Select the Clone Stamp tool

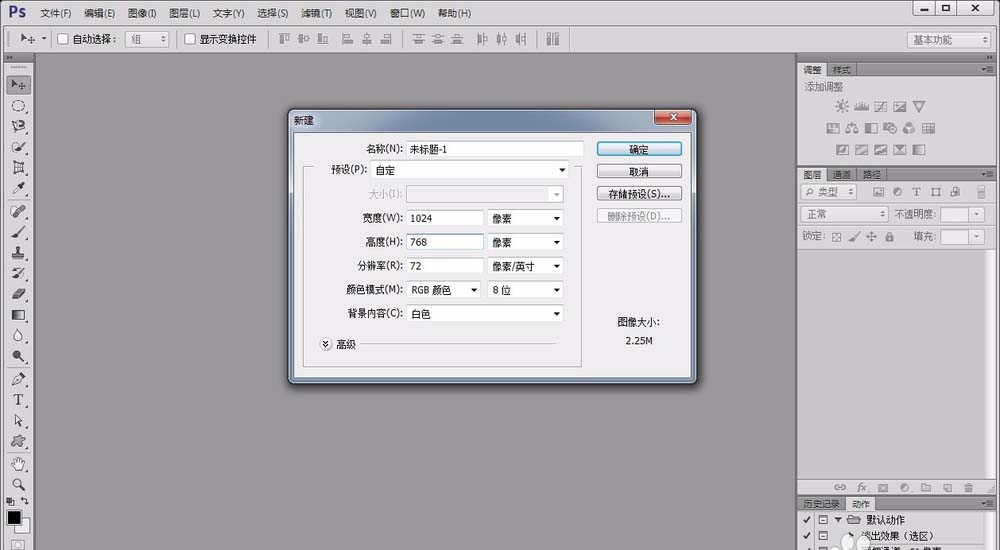coord(18,253)
